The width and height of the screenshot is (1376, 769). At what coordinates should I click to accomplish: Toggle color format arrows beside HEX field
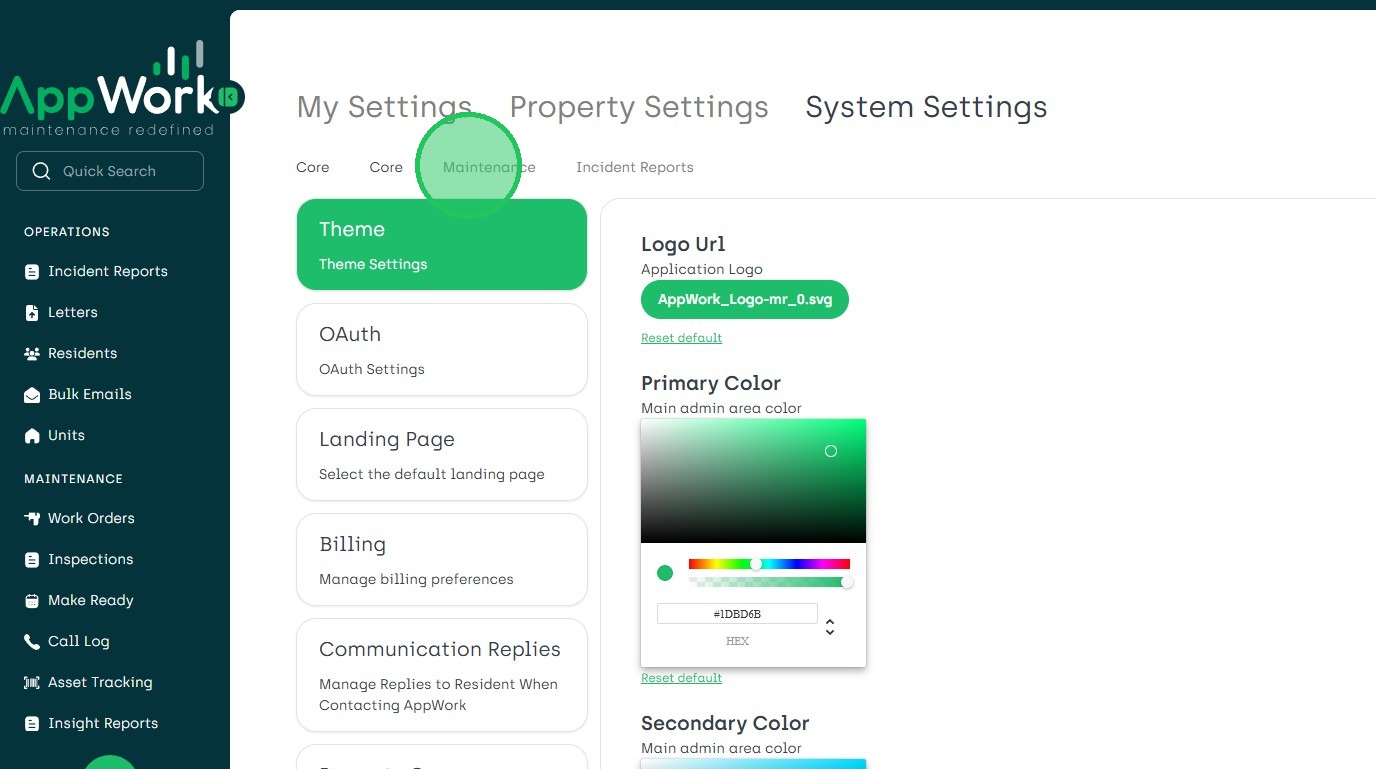tap(829, 627)
